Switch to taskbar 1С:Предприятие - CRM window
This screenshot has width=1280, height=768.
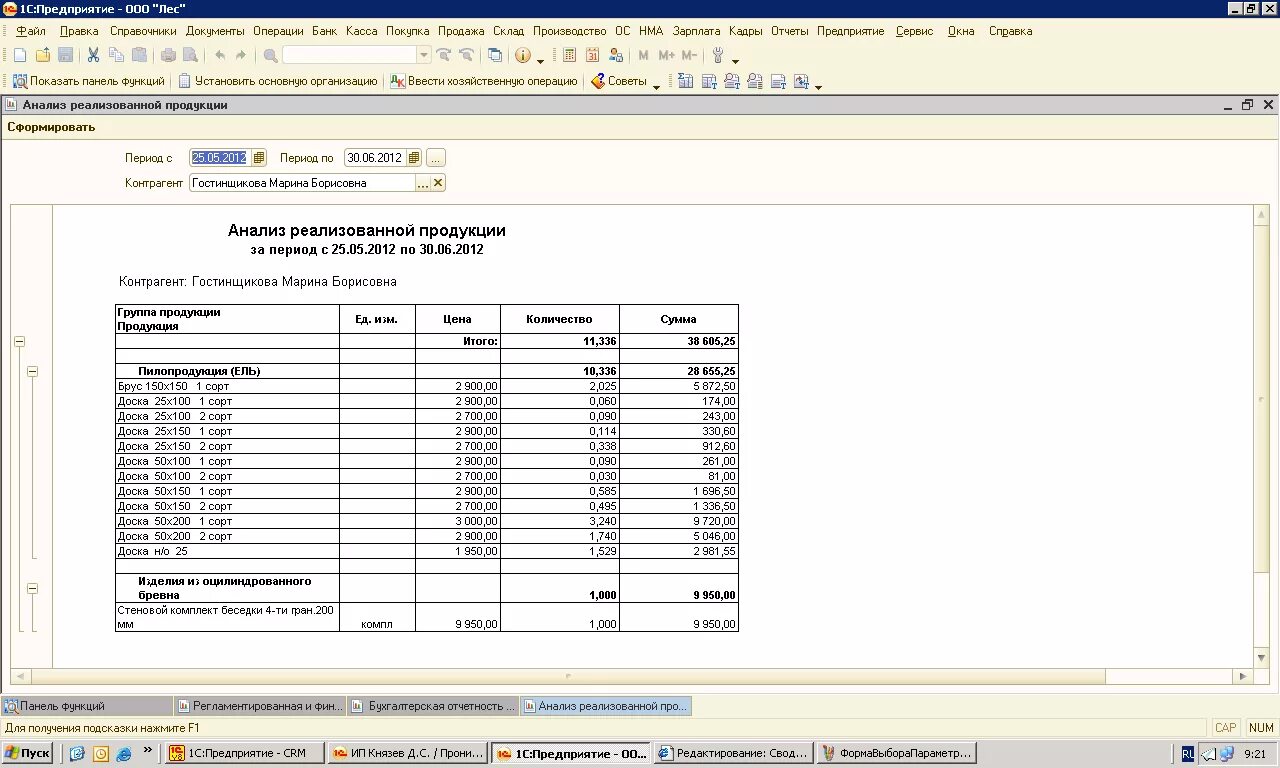click(245, 753)
